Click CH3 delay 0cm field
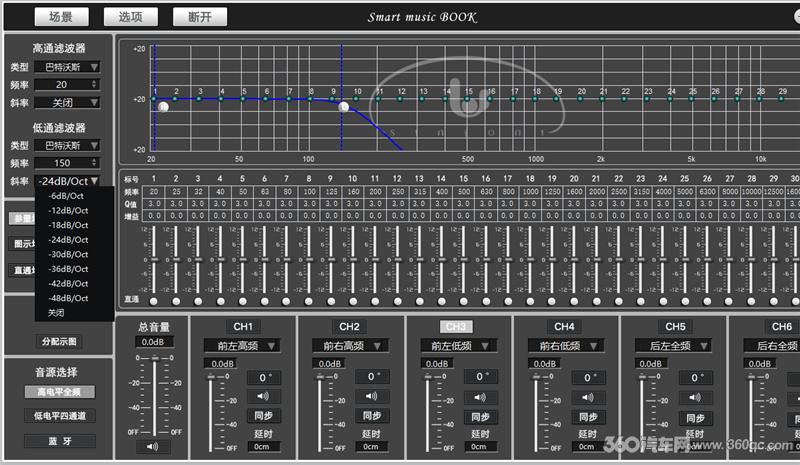This screenshot has height=465, width=800. pos(480,447)
